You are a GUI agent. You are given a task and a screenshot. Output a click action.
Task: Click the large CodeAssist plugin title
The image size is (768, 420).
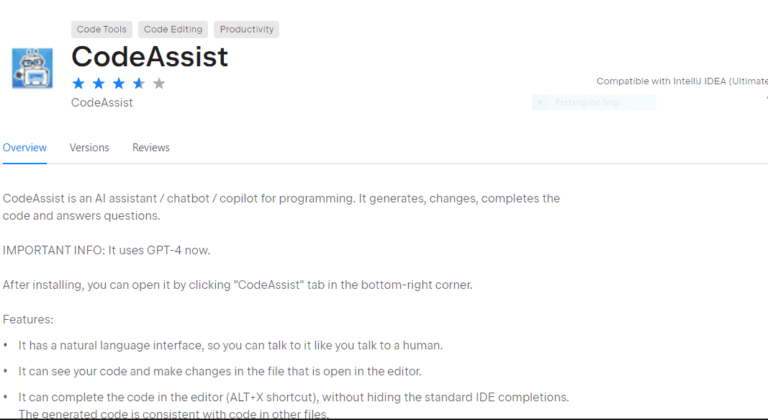pyautogui.click(x=150, y=56)
